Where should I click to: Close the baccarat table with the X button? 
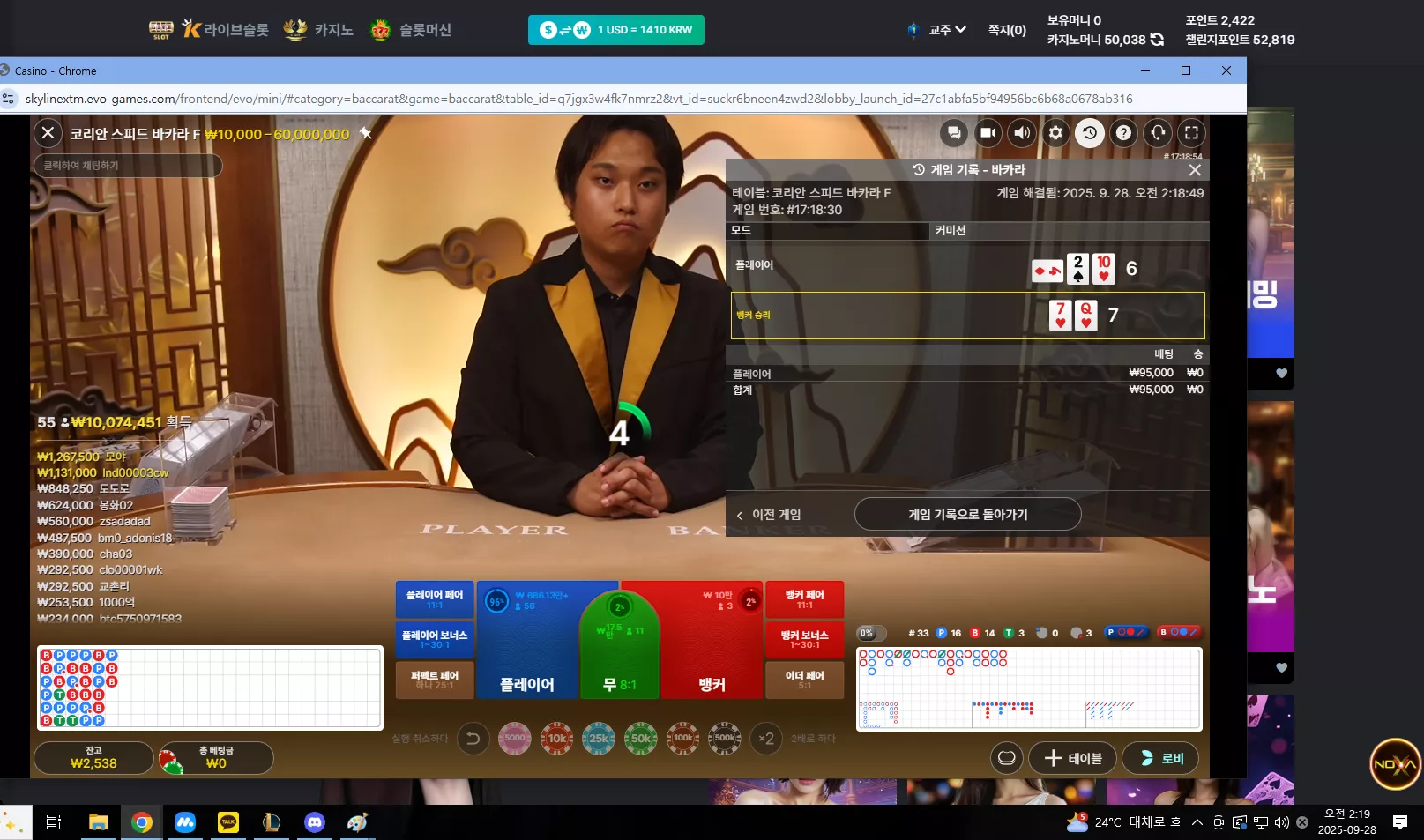click(x=48, y=133)
